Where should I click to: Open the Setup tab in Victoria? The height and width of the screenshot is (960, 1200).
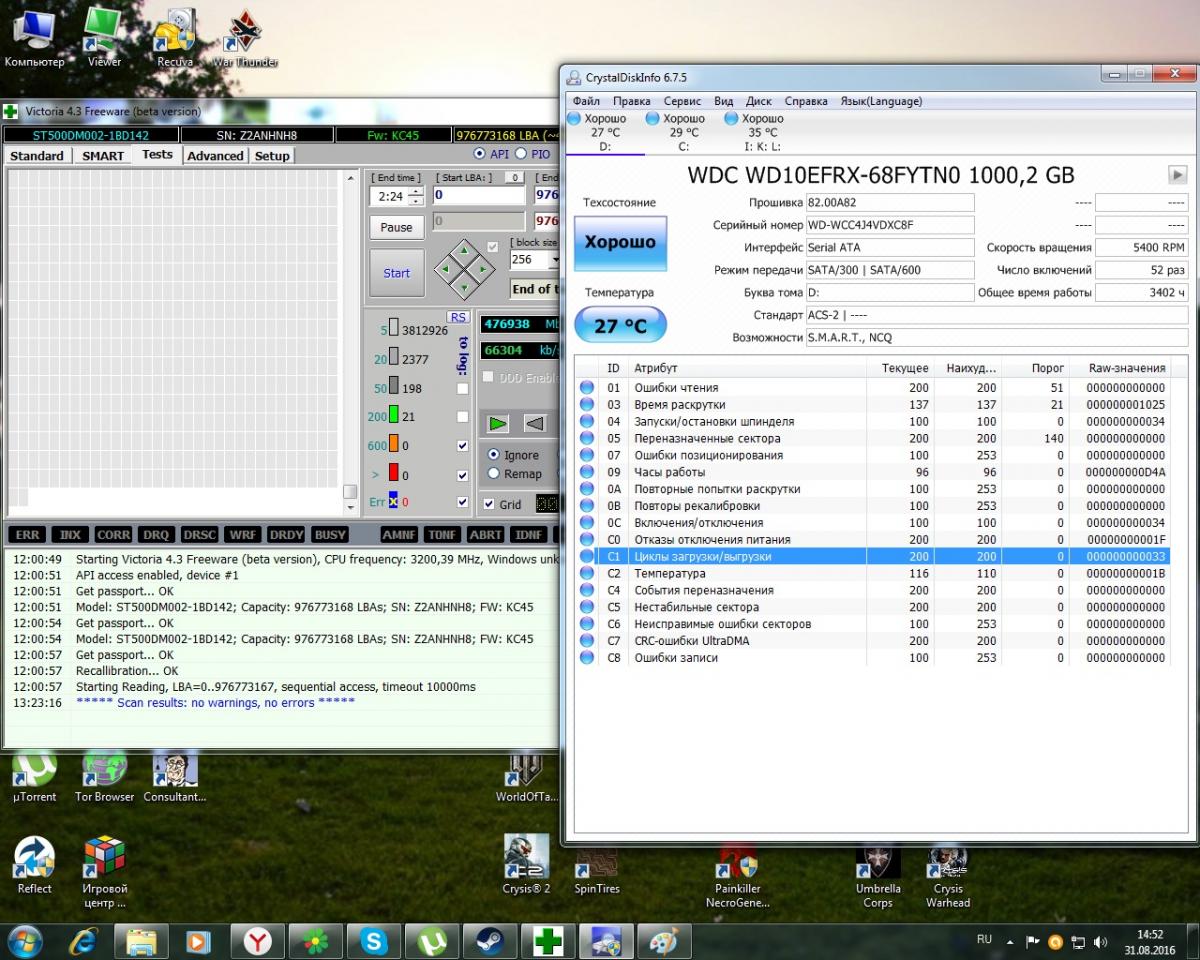(272, 156)
